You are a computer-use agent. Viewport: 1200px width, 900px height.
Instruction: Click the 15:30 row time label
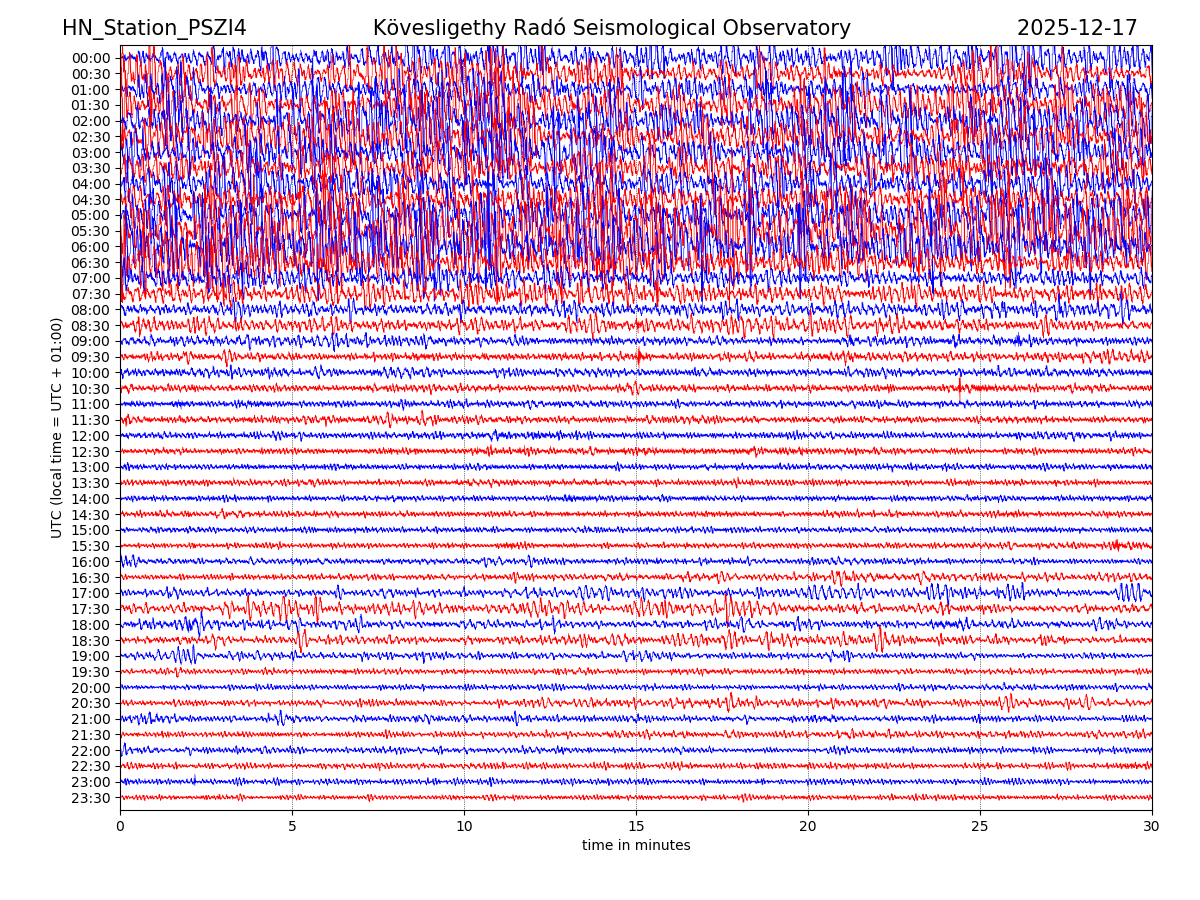click(x=90, y=546)
